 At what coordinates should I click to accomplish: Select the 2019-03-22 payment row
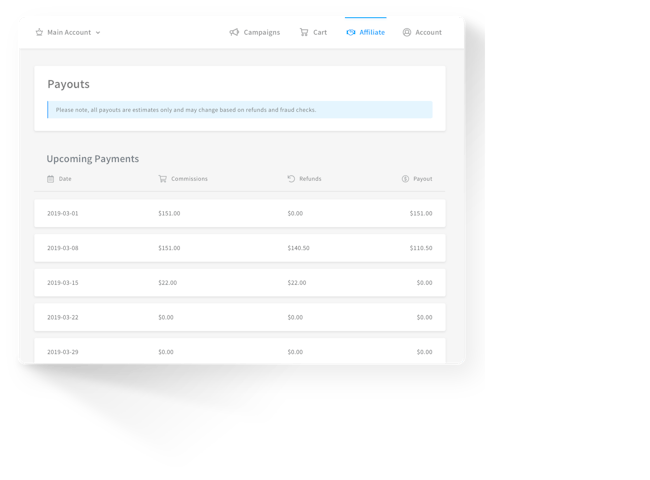coord(239,317)
